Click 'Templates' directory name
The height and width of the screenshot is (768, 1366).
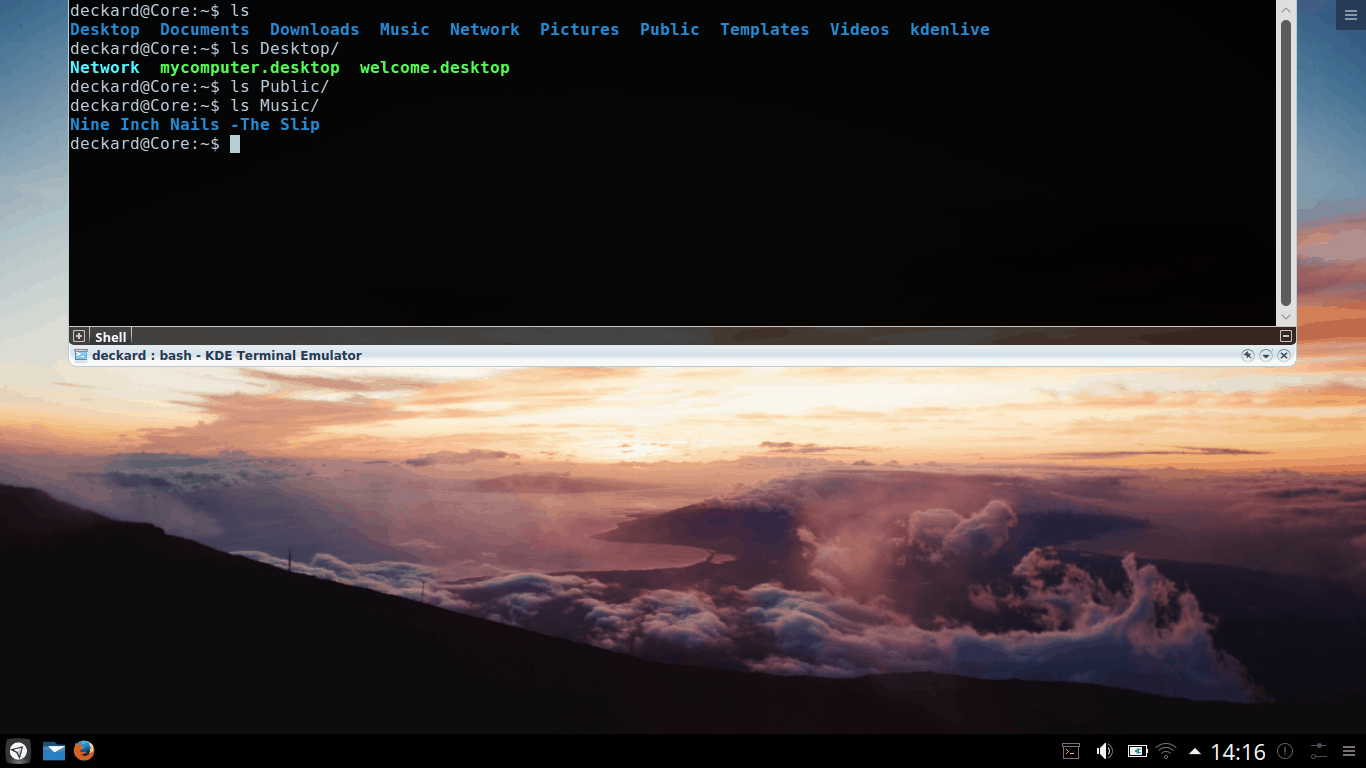coord(765,29)
